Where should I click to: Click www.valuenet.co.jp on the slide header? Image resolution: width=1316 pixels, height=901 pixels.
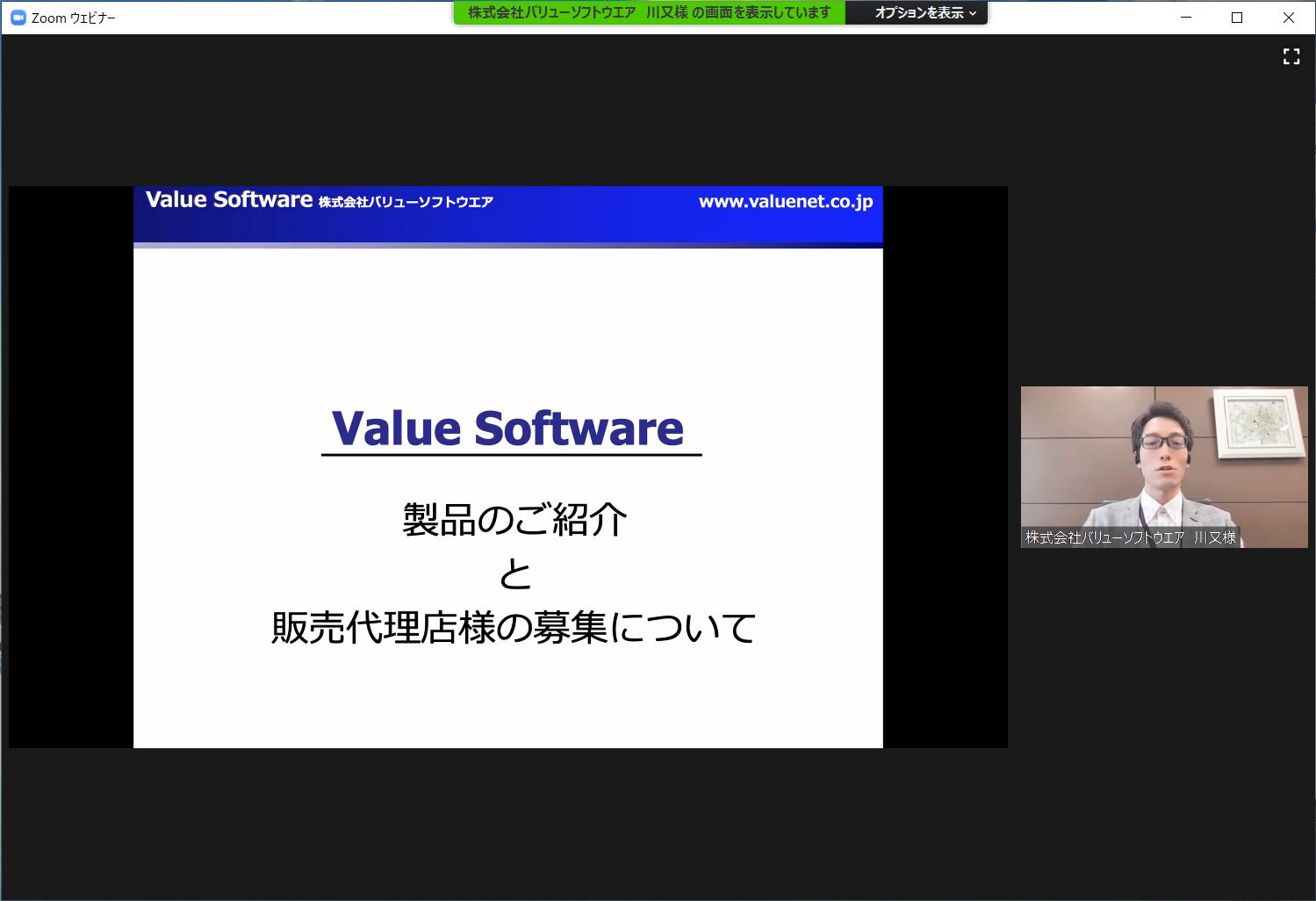(786, 201)
